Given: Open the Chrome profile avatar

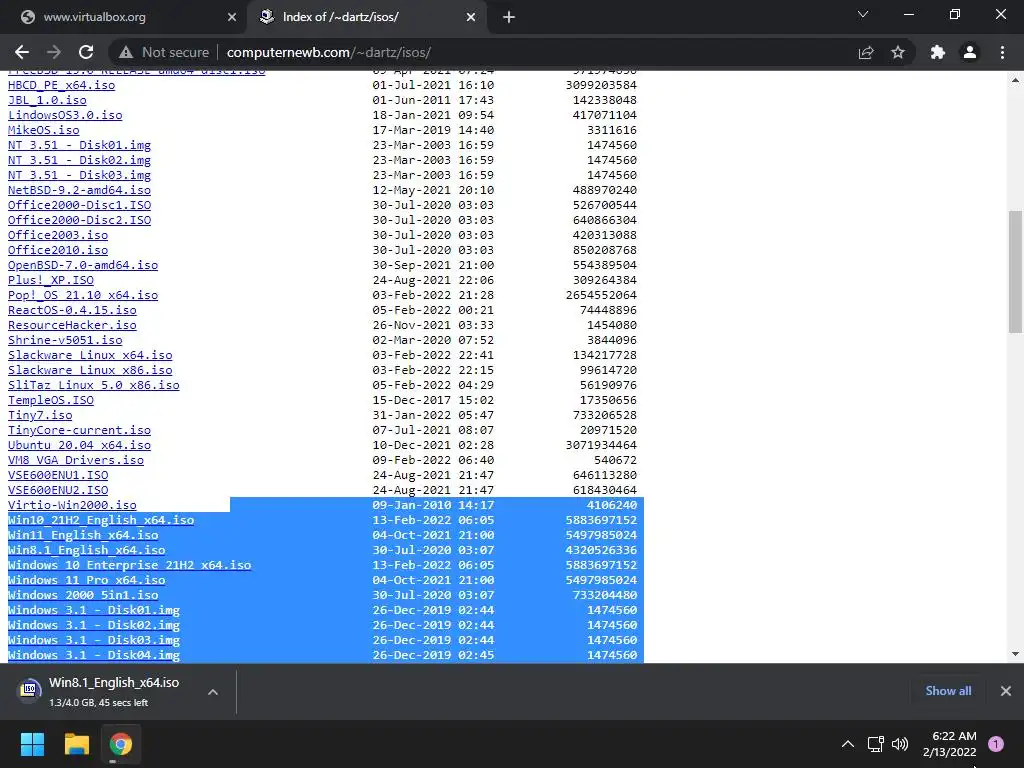Looking at the screenshot, I should pos(970,52).
